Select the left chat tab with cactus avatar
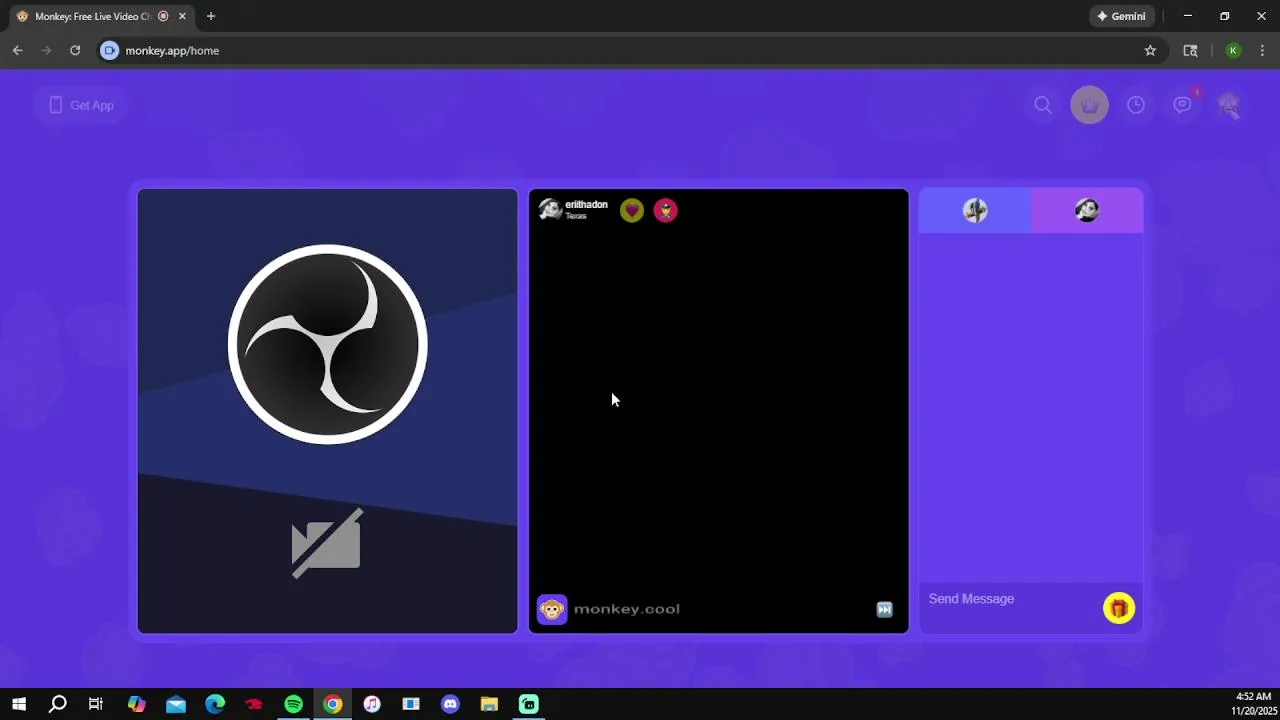The height and width of the screenshot is (720, 1280). [x=975, y=210]
